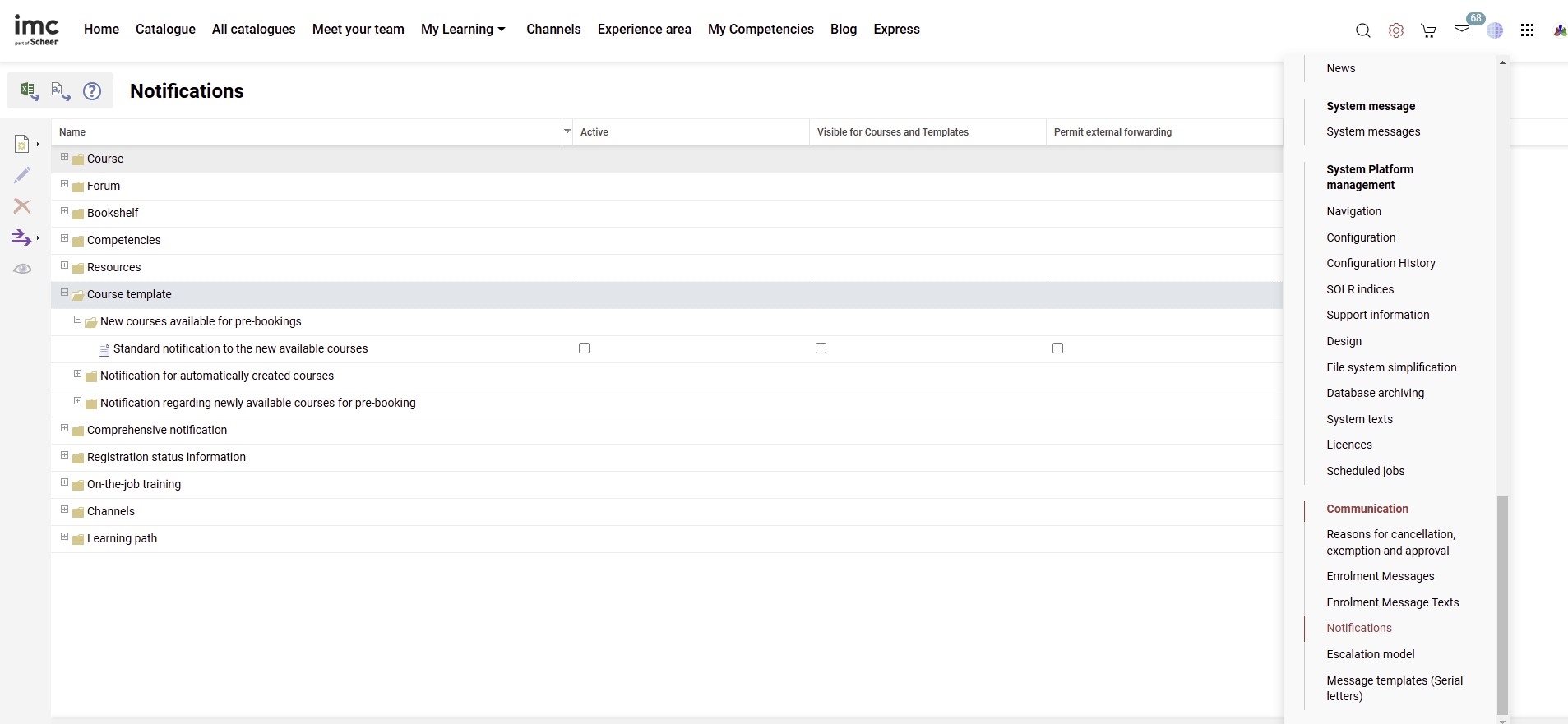The image size is (1568, 724).
Task: Click the Excel export icon
Action: pyautogui.click(x=29, y=90)
